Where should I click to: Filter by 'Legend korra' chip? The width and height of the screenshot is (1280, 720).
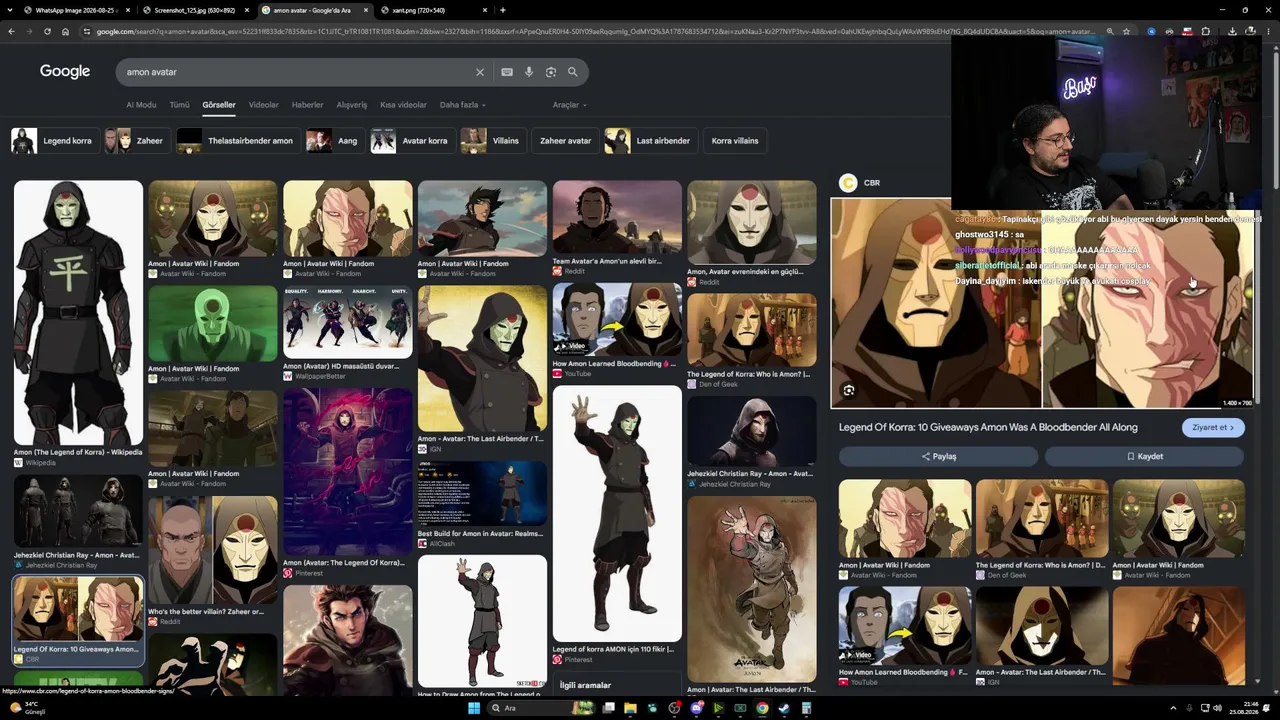[54, 141]
